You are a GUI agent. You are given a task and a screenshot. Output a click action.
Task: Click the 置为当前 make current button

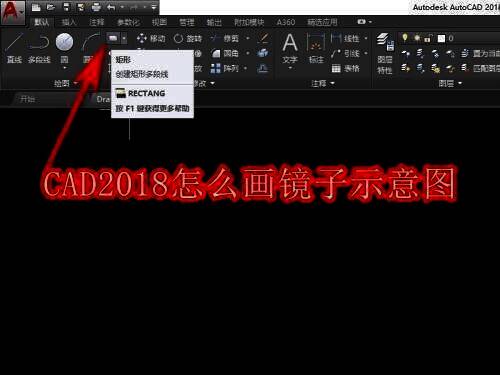[481, 53]
